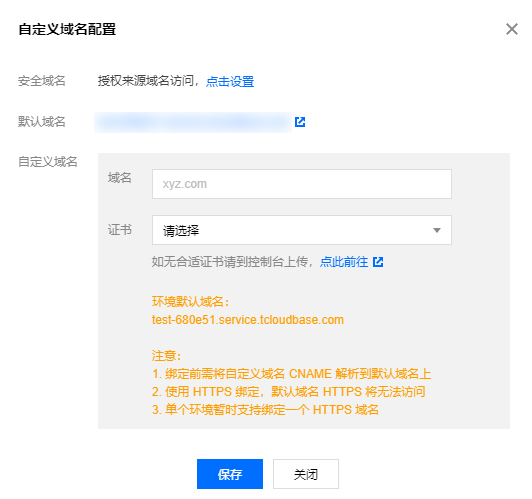Click external-link icon beside 点此前往
This screenshot has height=499, width=532.
(x=378, y=262)
